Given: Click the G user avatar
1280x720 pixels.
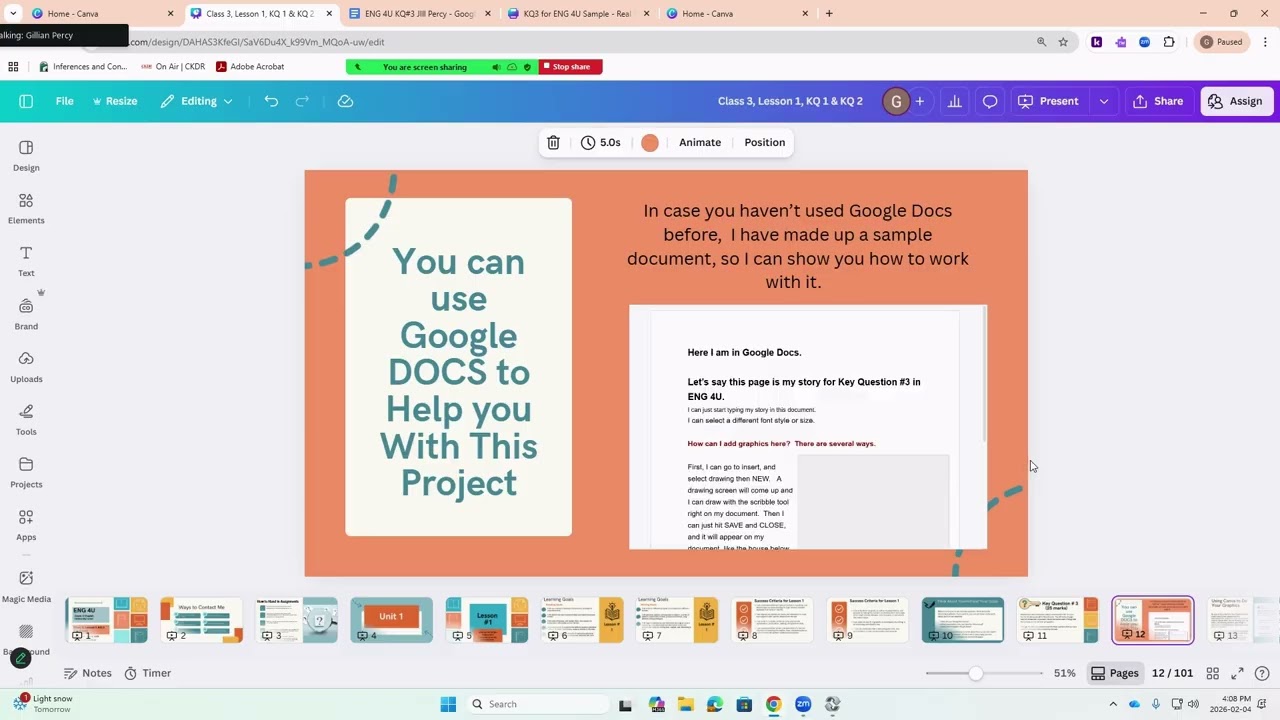Looking at the screenshot, I should click(896, 101).
